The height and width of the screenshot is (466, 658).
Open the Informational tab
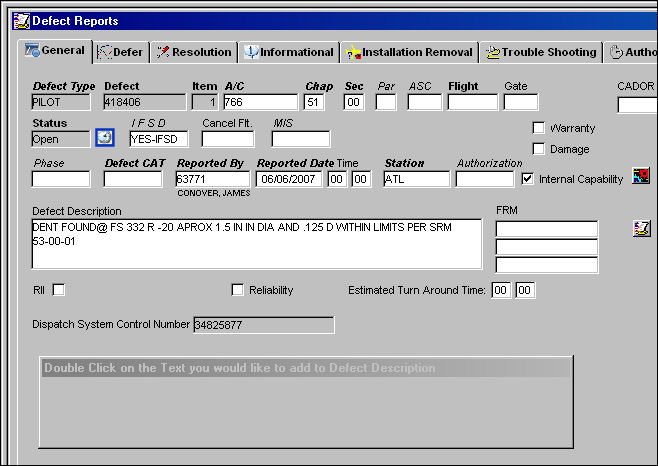coord(289,52)
